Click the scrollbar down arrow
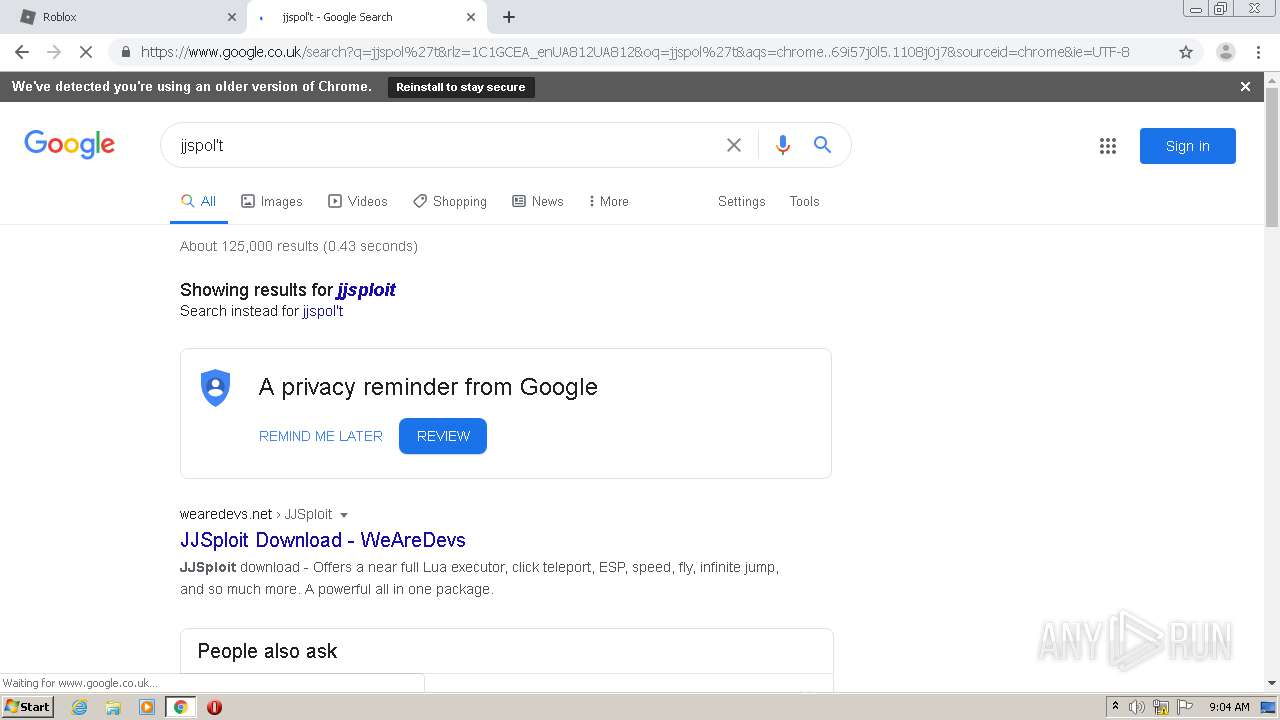1280x720 pixels. pos(1272,683)
